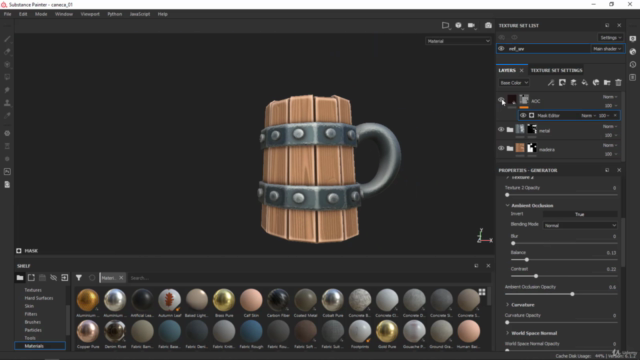Delete the selected layer with trash icon
640x360 pixels.
tap(618, 83)
